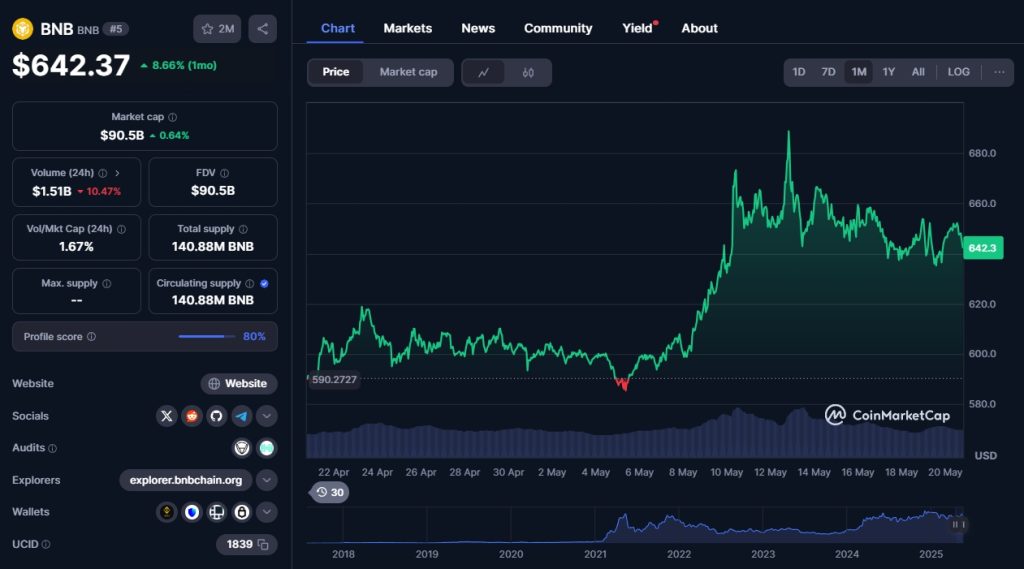Open the Ledger wallet icon
This screenshot has height=569, width=1024.
point(216,512)
